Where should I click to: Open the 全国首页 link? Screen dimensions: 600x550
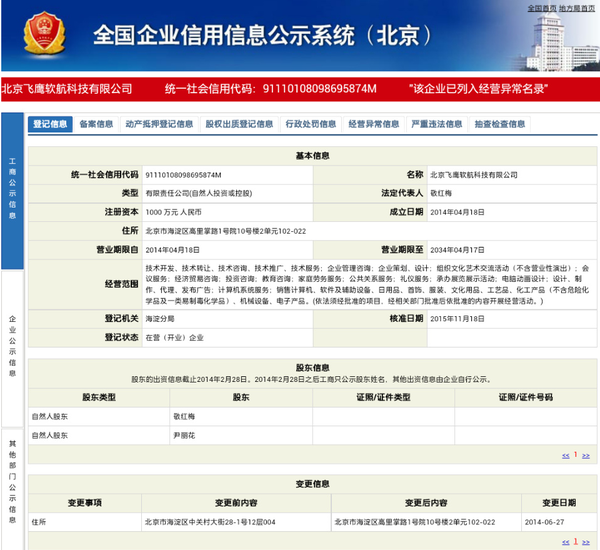tap(541, 7)
